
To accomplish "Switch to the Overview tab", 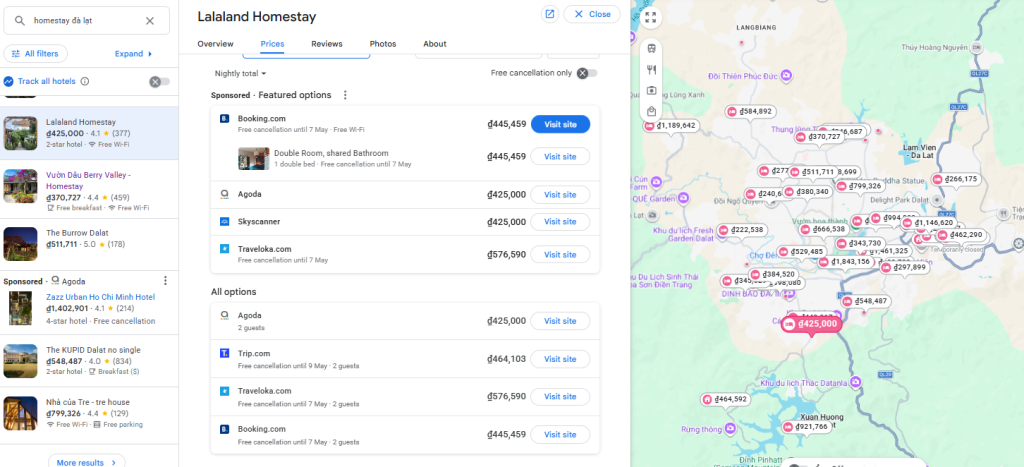I will [216, 44].
